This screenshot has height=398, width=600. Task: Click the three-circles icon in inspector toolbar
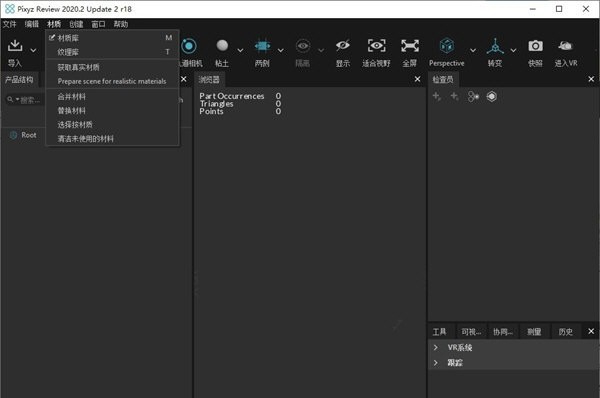tap(473, 96)
